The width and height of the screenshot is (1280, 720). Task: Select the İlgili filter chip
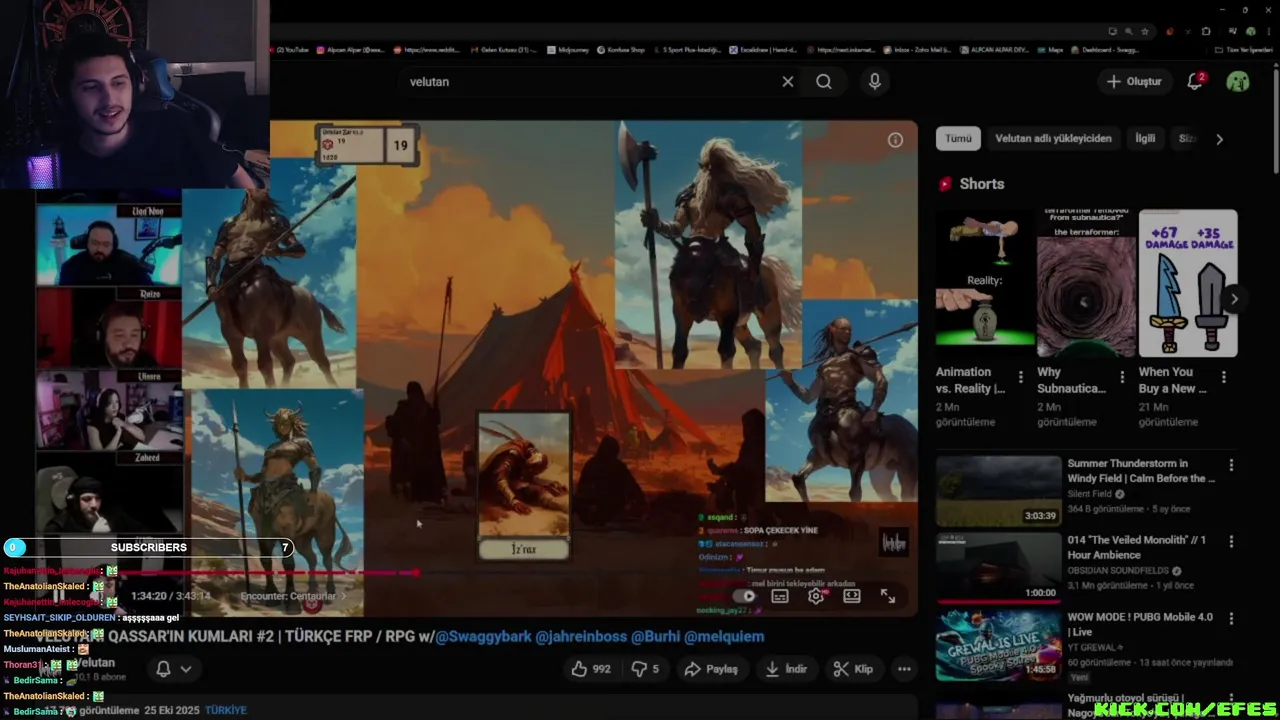(x=1145, y=139)
